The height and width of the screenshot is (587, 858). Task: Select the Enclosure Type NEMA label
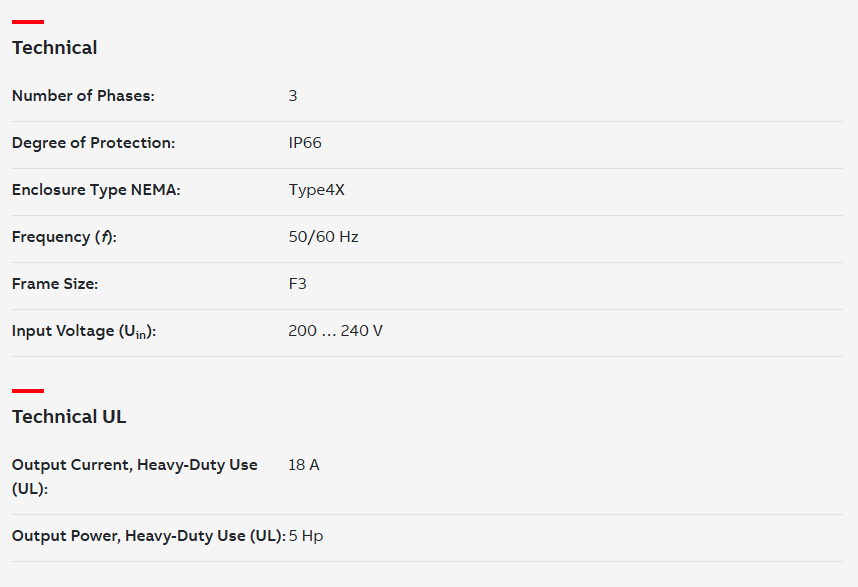pos(96,190)
